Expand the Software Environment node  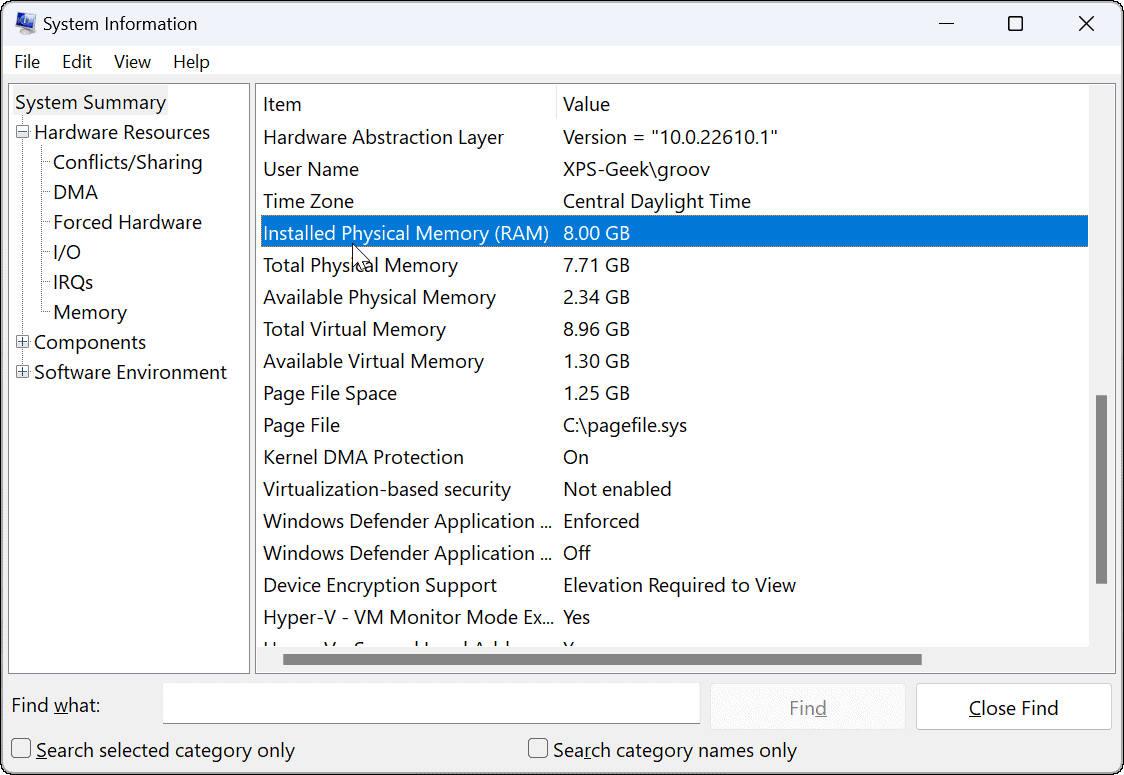(22, 372)
